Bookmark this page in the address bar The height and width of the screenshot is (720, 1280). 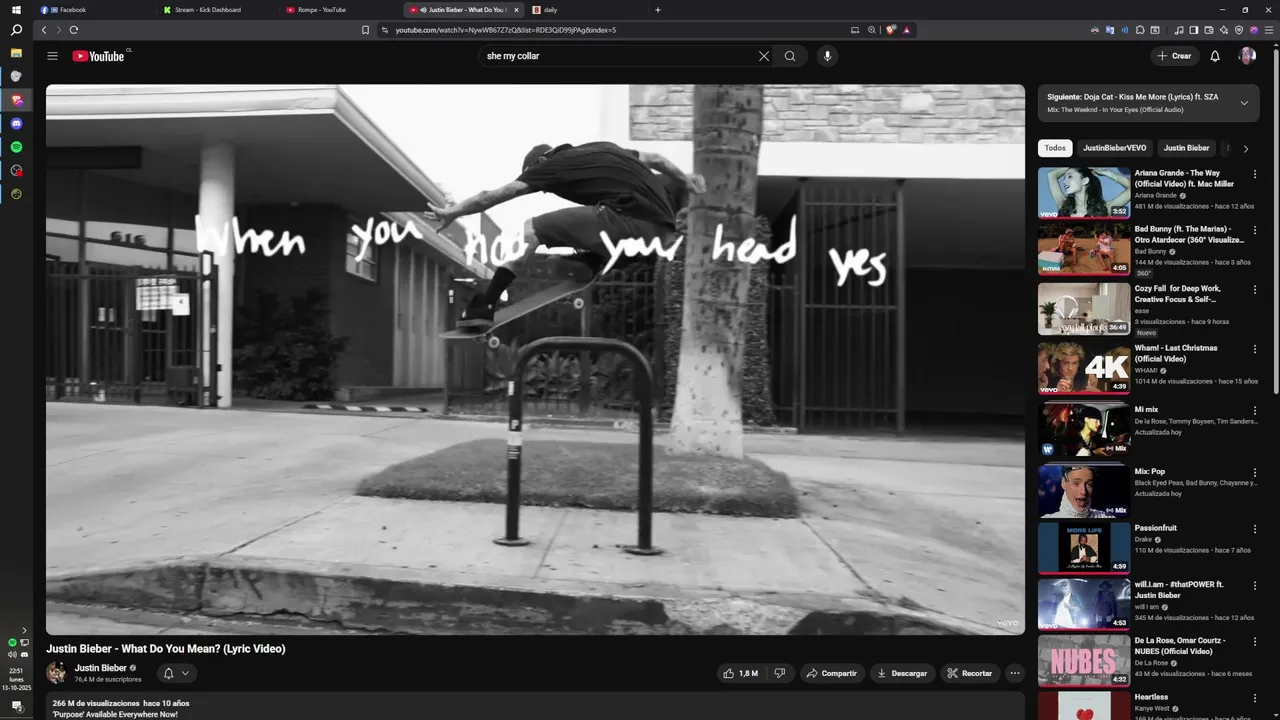365,30
